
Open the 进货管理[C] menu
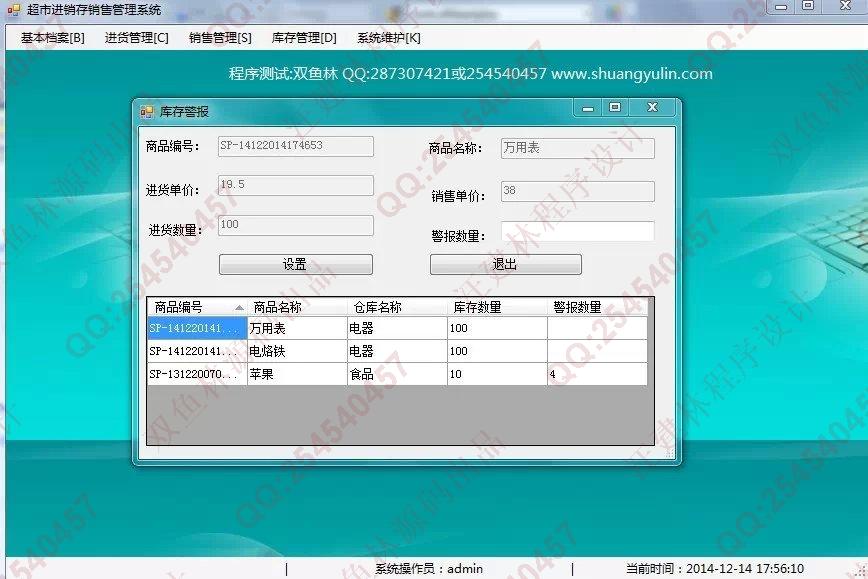coord(137,38)
